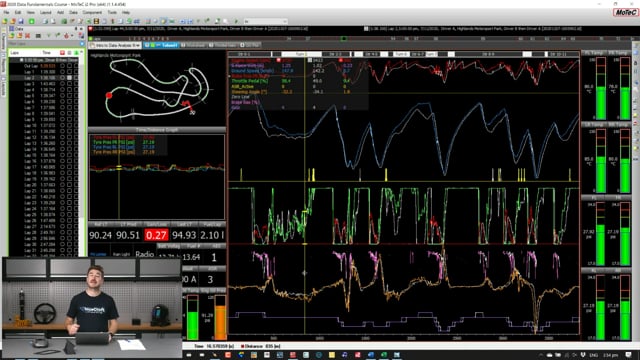Image resolution: width=640 pixels, height=360 pixels.
Task: Click the red 0.27 gain/loss value
Action: point(156,235)
